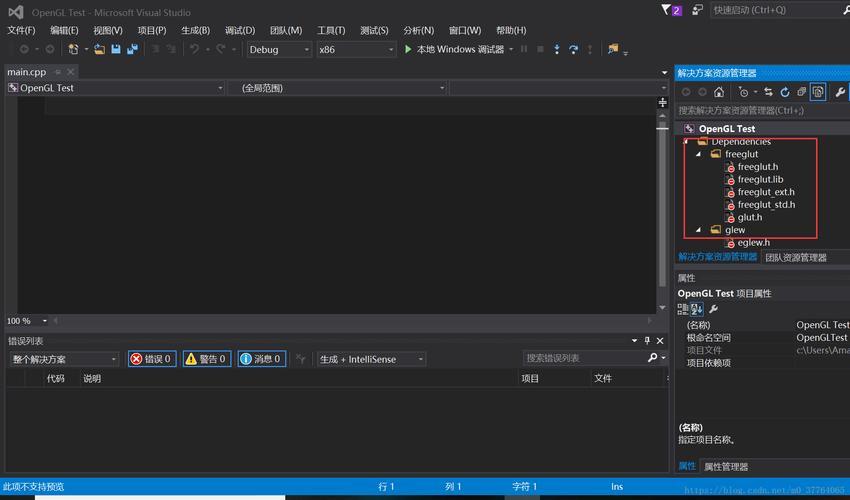Toggle alphabetical sort in Properties panel

(x=697, y=309)
